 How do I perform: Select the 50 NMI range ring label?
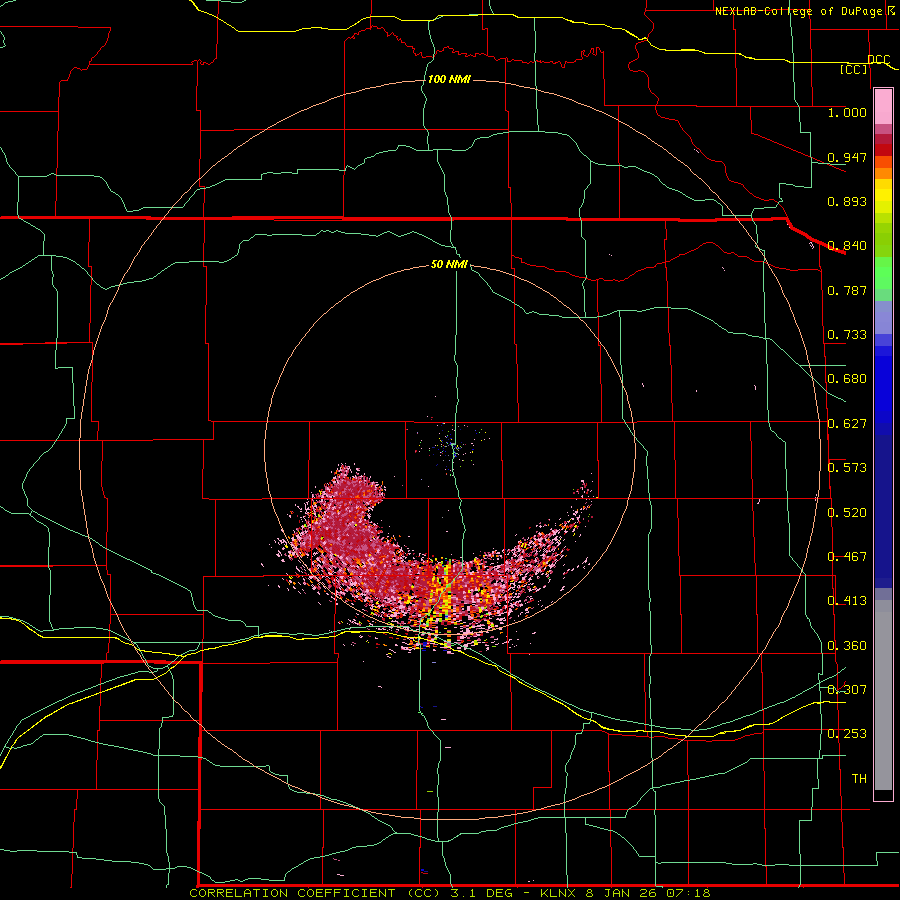[449, 264]
